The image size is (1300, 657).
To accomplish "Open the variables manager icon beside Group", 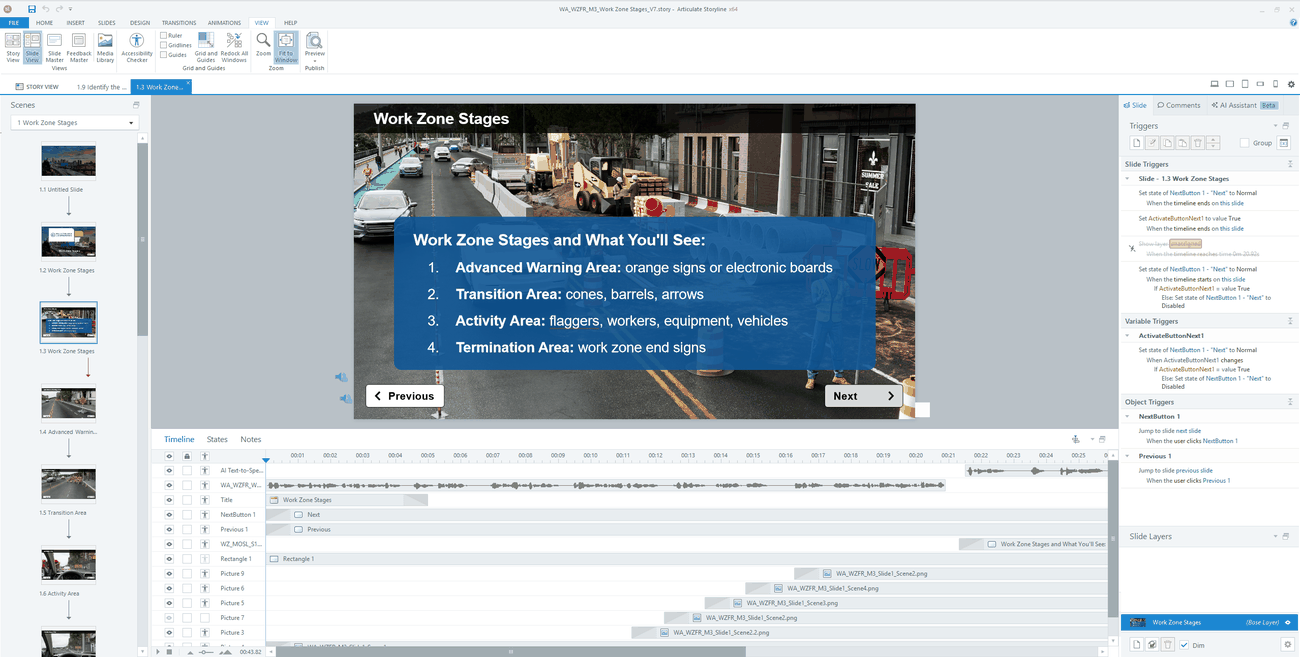I will click(1284, 143).
